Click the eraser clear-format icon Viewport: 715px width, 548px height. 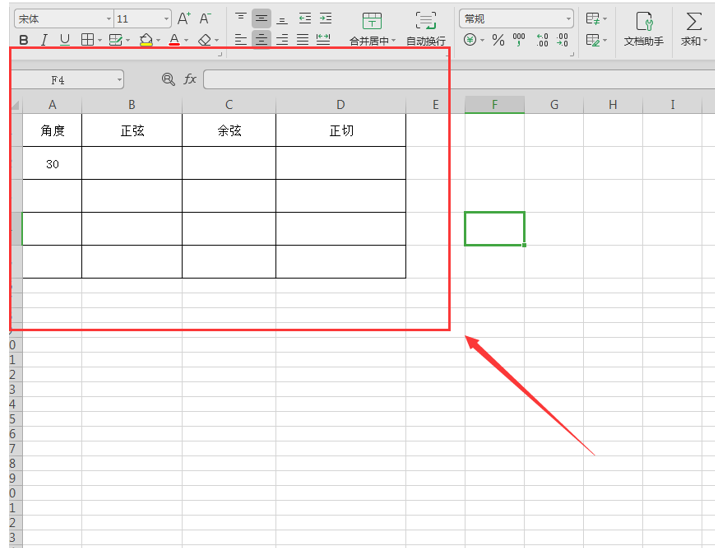click(205, 40)
